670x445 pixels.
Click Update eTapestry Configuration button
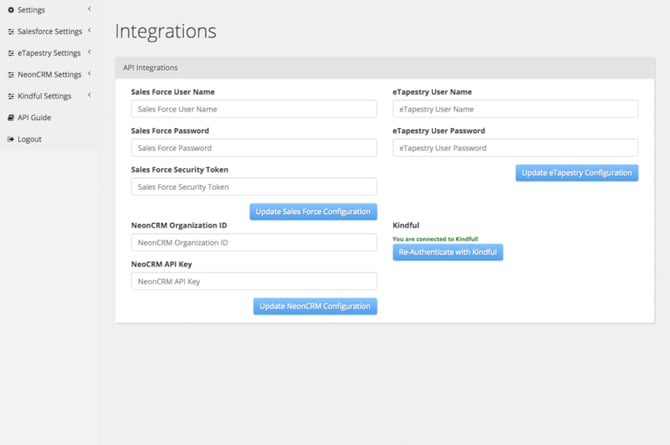pyautogui.click(x=577, y=173)
